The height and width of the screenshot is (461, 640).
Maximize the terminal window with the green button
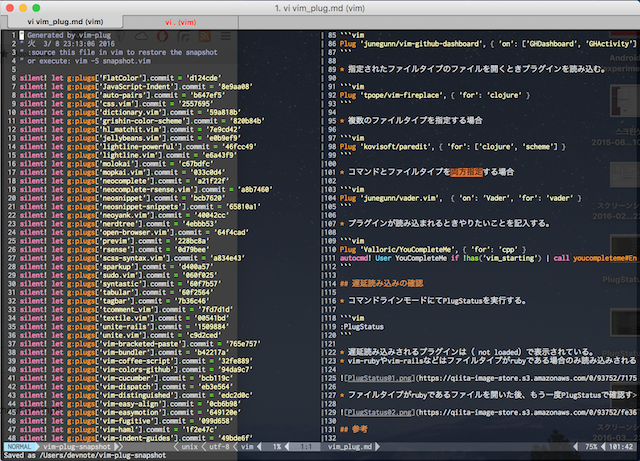(x=36, y=8)
